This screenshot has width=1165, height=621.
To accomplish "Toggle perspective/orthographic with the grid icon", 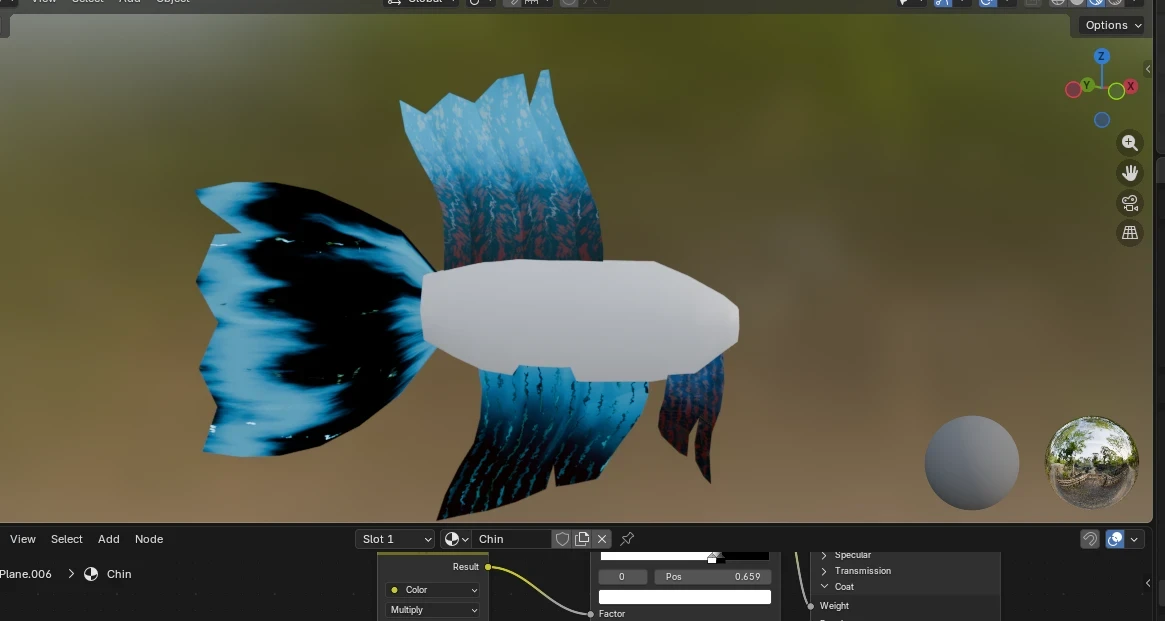I will pos(1129,233).
